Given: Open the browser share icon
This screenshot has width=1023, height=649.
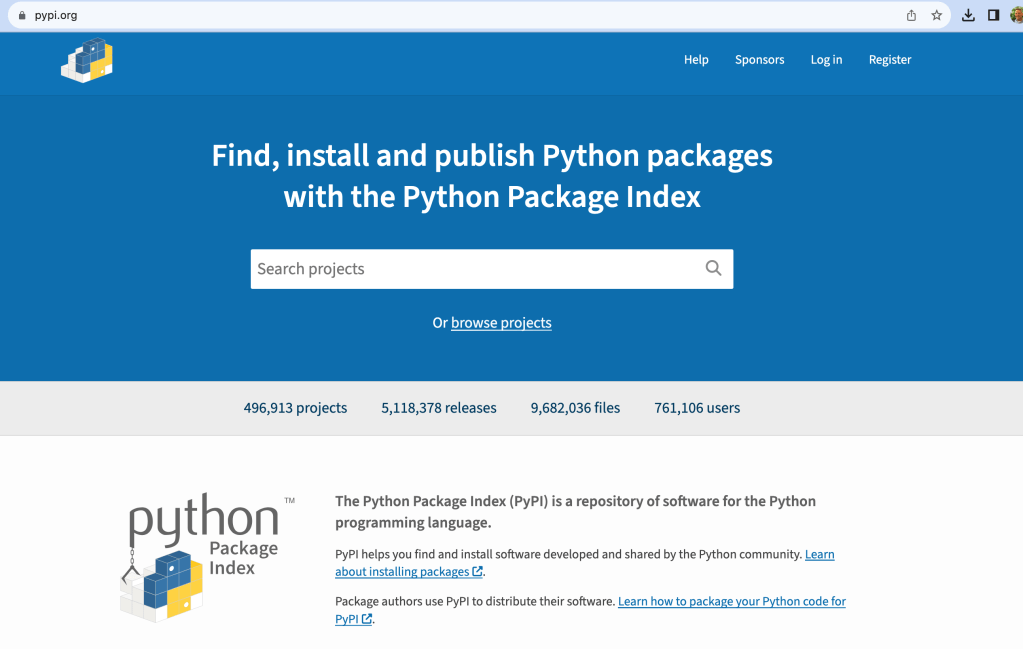Looking at the screenshot, I should [911, 15].
